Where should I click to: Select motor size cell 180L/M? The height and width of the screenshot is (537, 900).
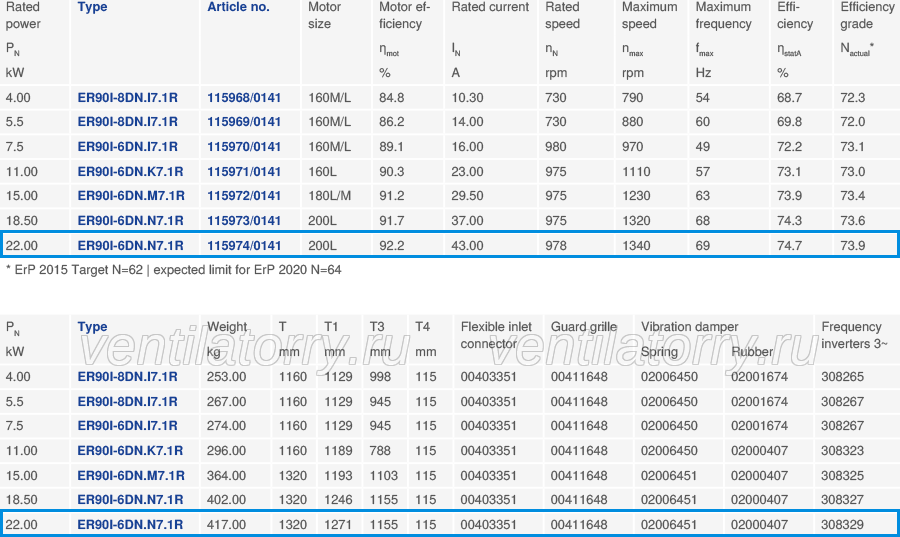[x=329, y=196]
